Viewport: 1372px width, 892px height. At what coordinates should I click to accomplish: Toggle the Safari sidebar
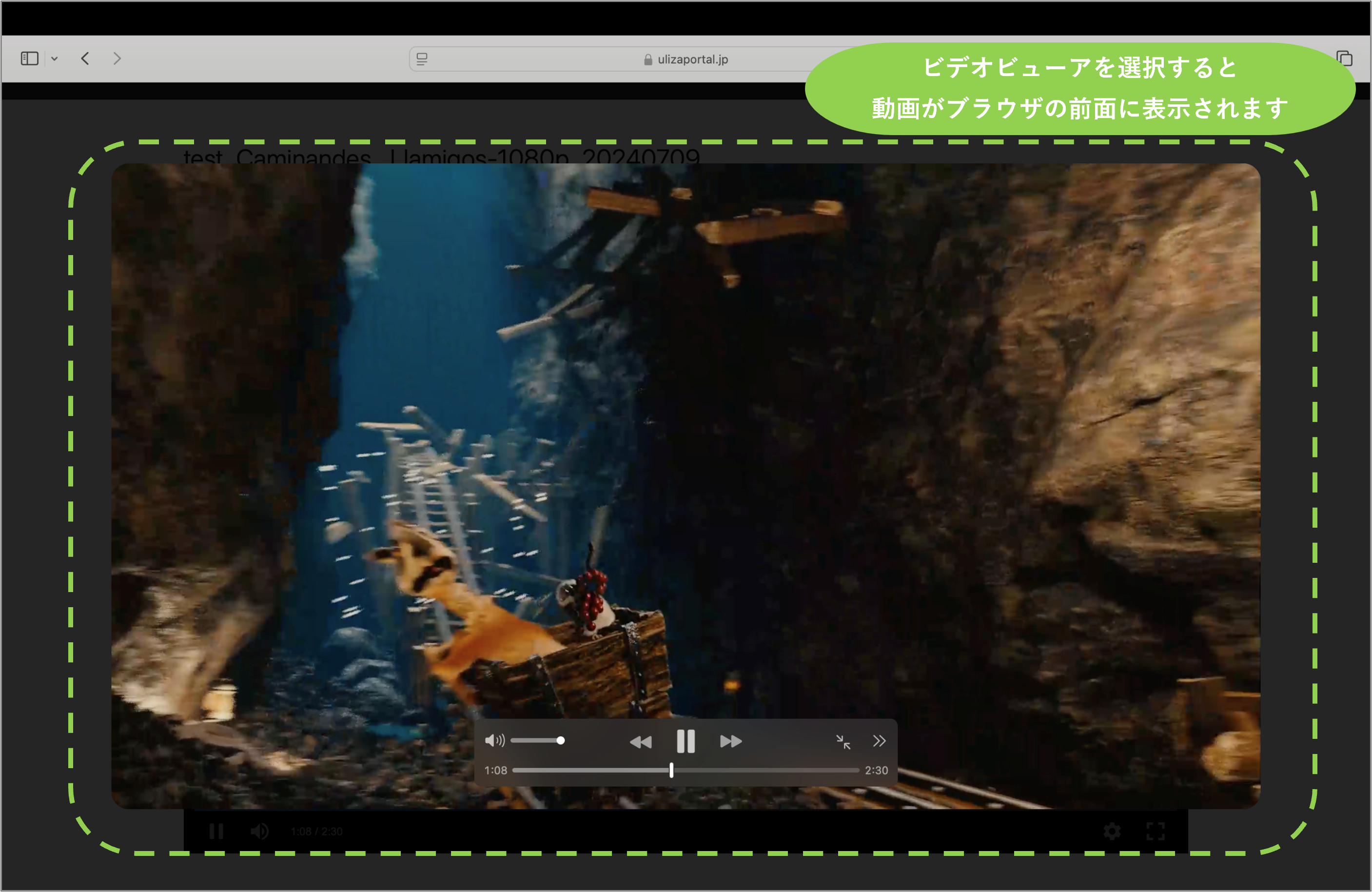pyautogui.click(x=29, y=58)
